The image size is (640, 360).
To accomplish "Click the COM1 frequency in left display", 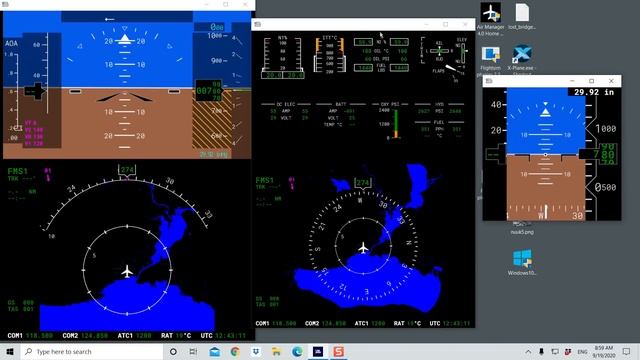I will click(40, 336).
